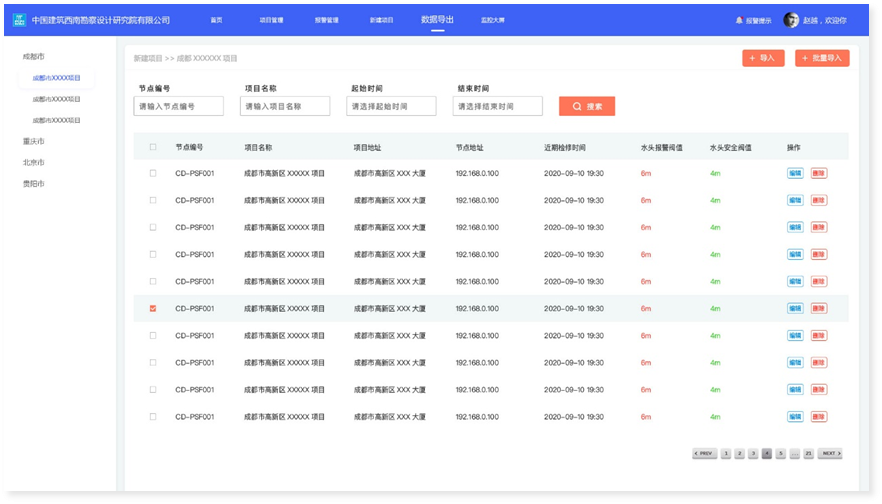Viewport: 882px width, 504px height.
Task: Expand 重庆市 in the sidebar
Action: tap(34, 141)
